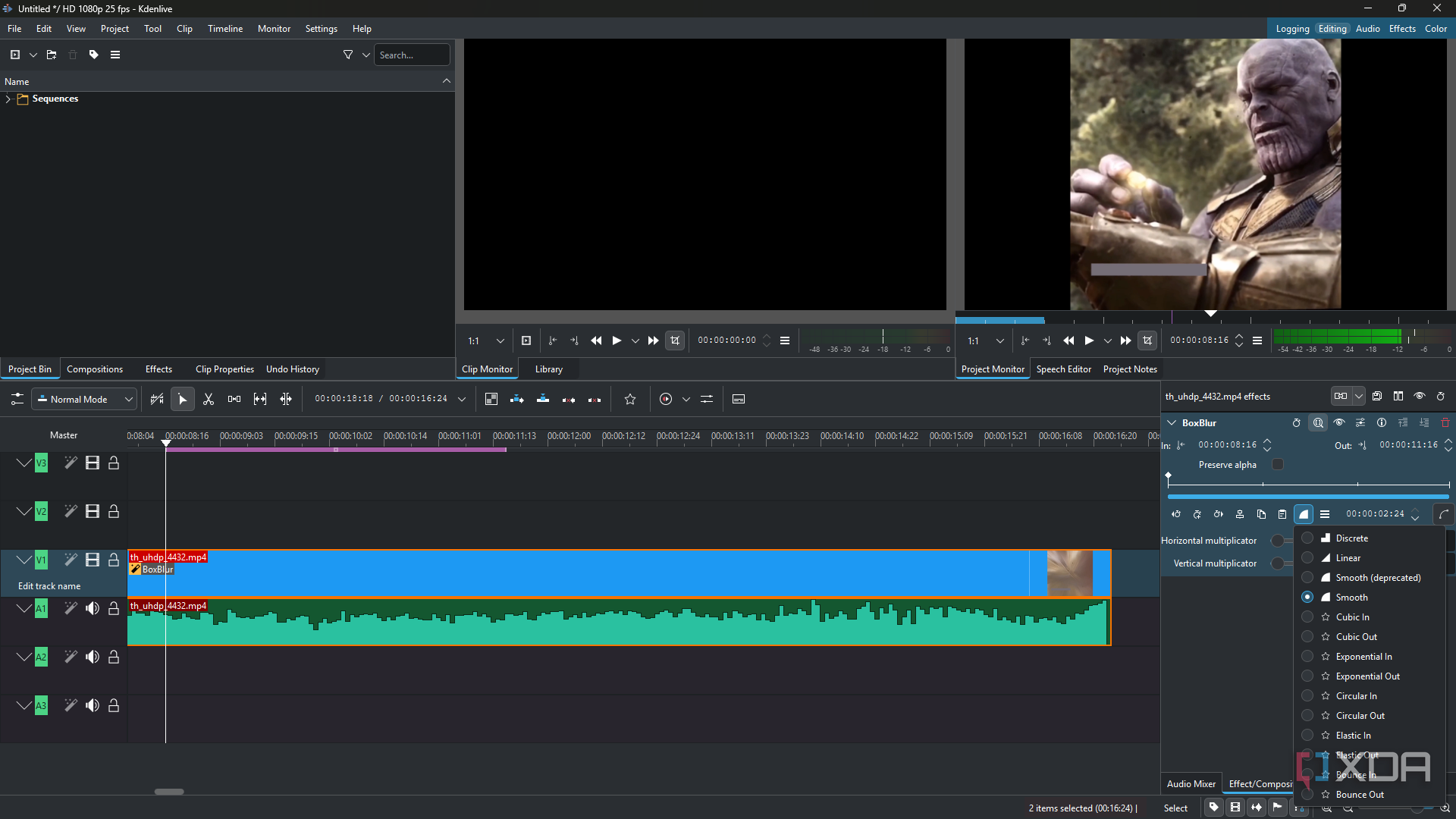Open Project Monitor zoom 1:1 dropdown
Viewport: 1456px width, 819px height.
(986, 341)
